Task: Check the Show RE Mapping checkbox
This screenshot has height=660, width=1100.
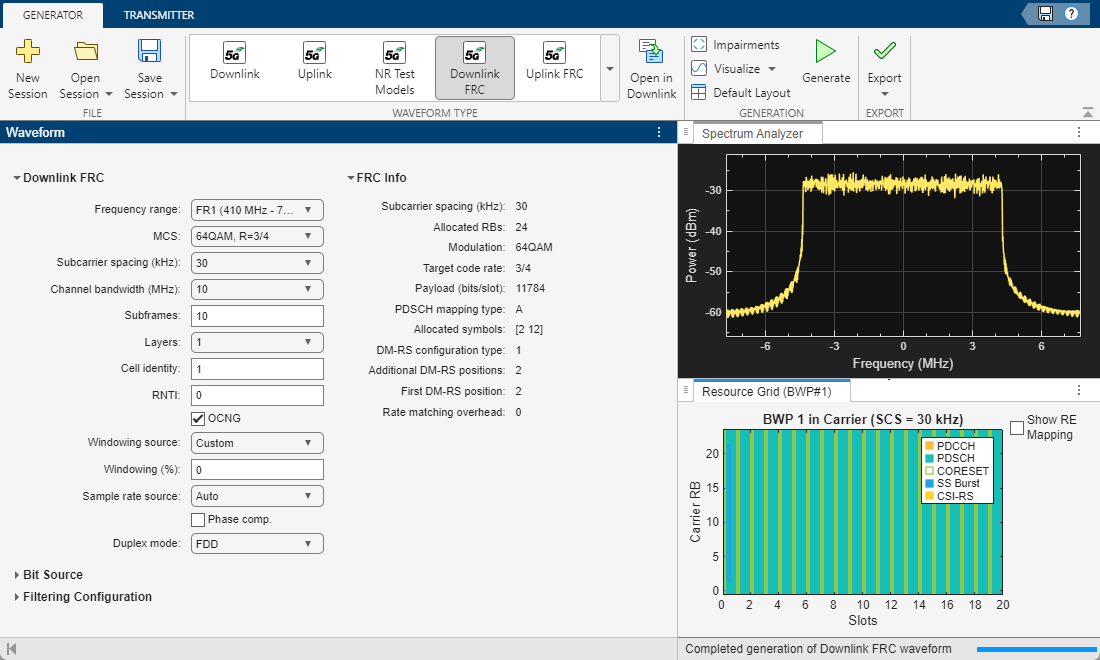Action: (1017, 428)
